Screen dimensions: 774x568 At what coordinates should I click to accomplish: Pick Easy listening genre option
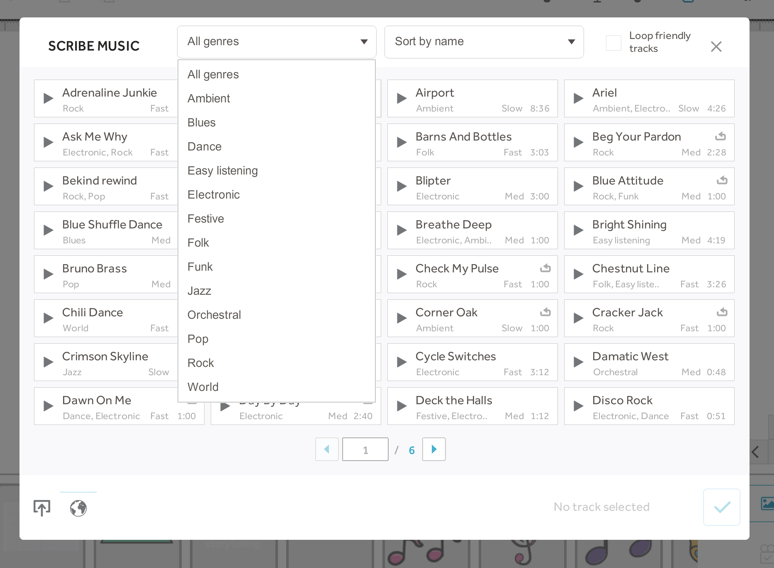pyautogui.click(x=222, y=171)
